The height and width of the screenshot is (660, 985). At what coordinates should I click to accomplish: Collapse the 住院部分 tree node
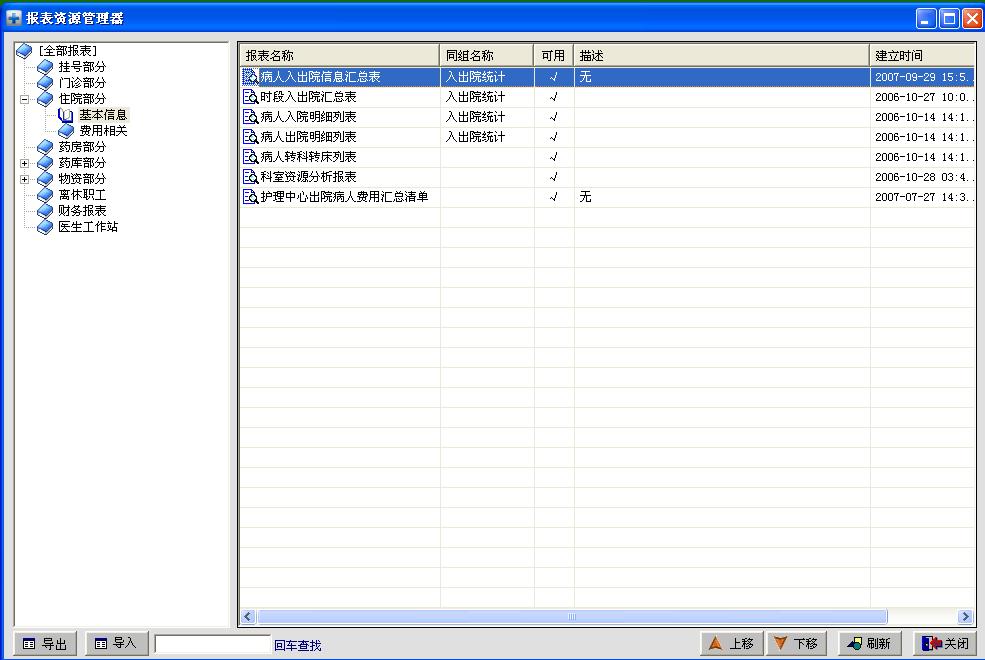point(25,99)
